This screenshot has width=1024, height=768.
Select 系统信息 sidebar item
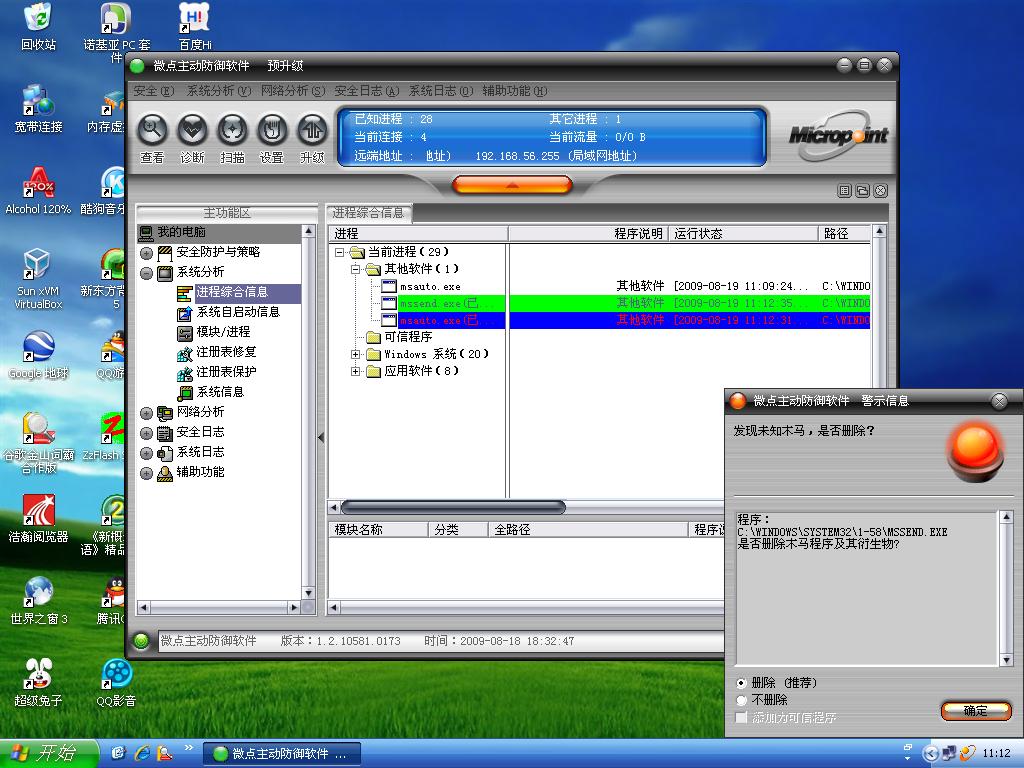pyautogui.click(x=210, y=392)
